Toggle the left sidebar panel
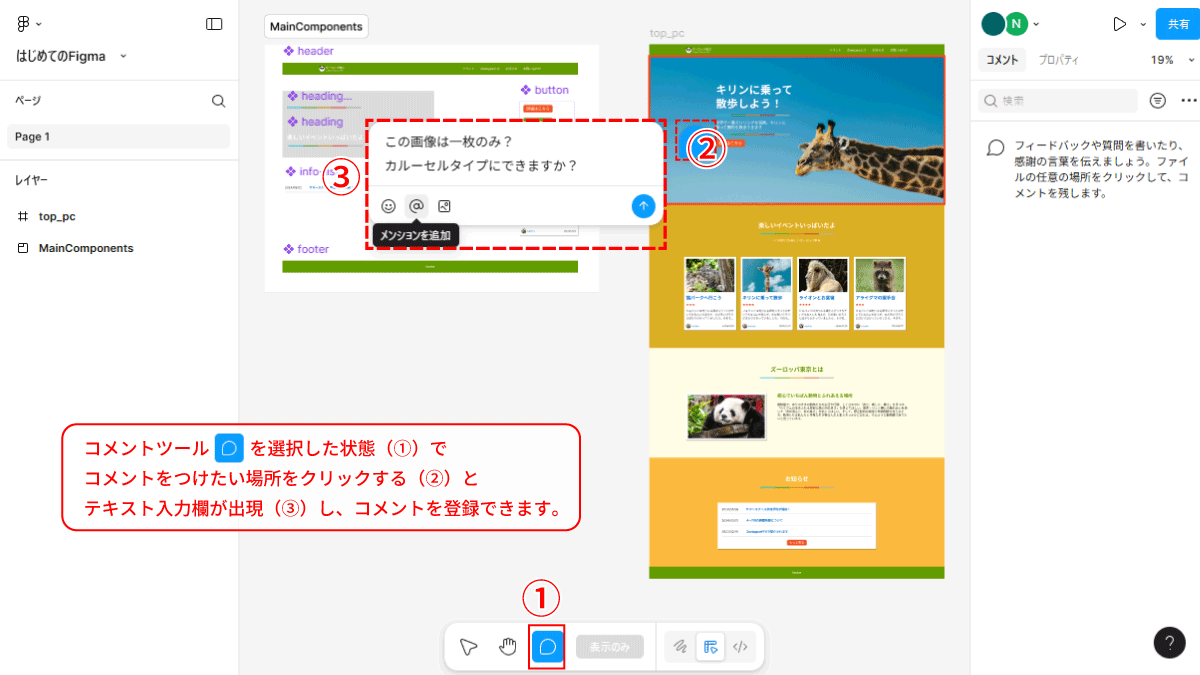The width and height of the screenshot is (1200, 675). (214, 24)
